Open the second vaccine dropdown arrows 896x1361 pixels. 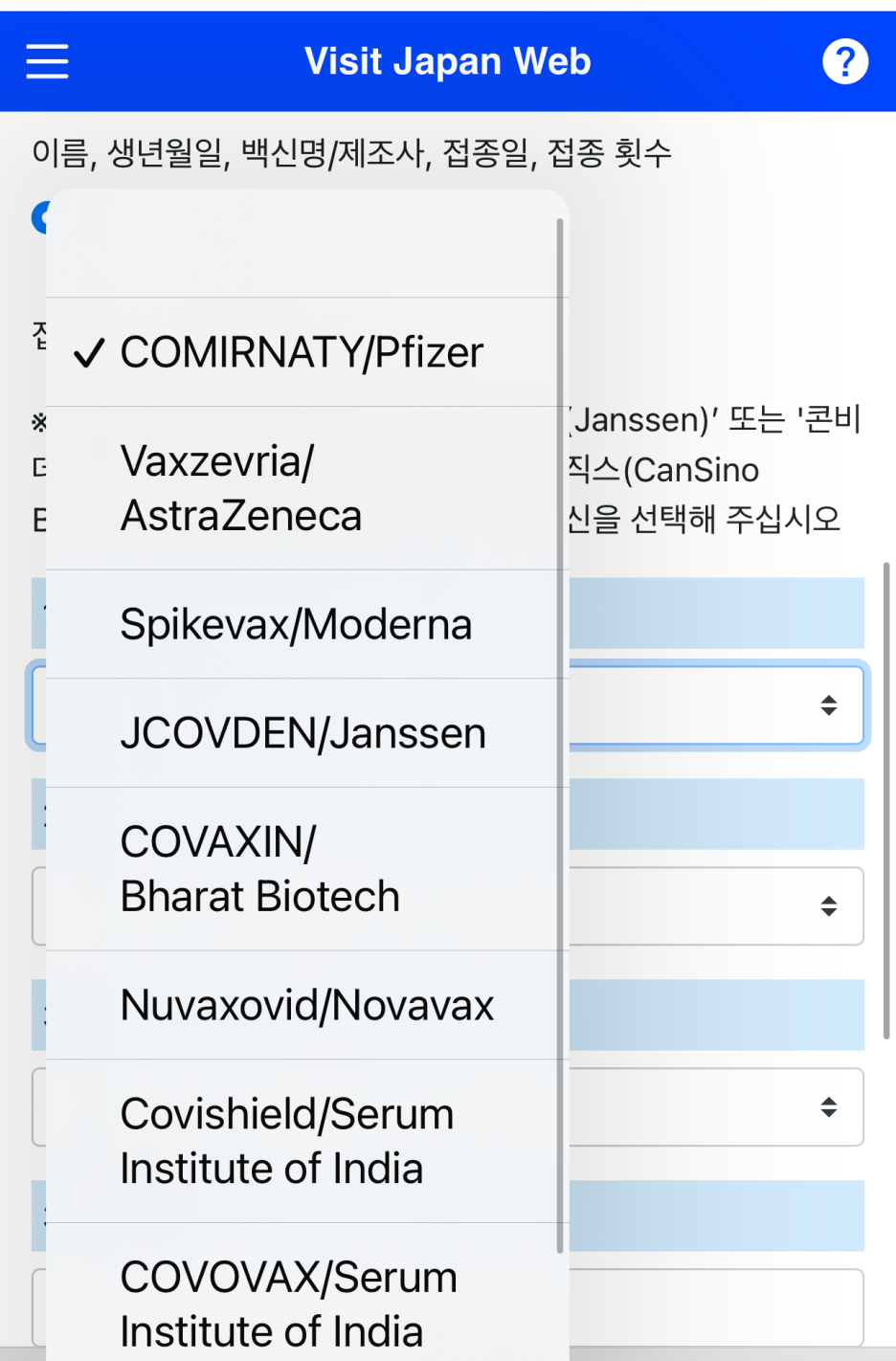[829, 906]
